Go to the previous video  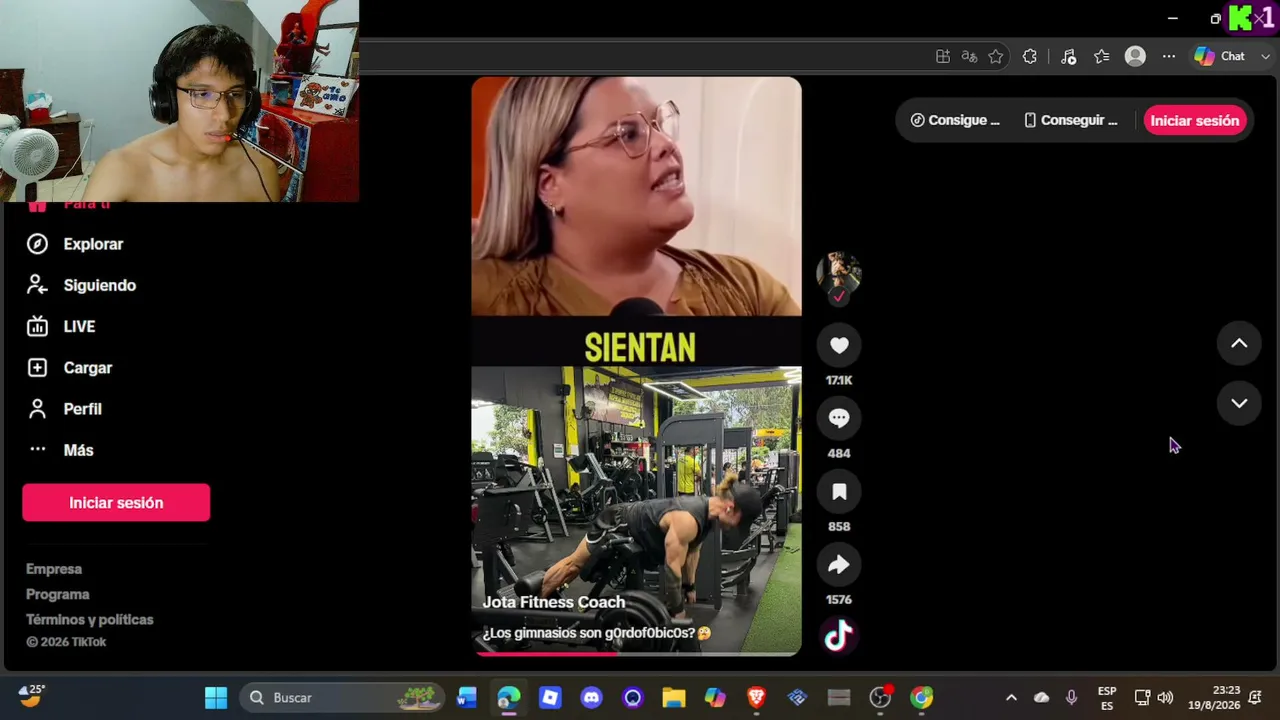1239,343
